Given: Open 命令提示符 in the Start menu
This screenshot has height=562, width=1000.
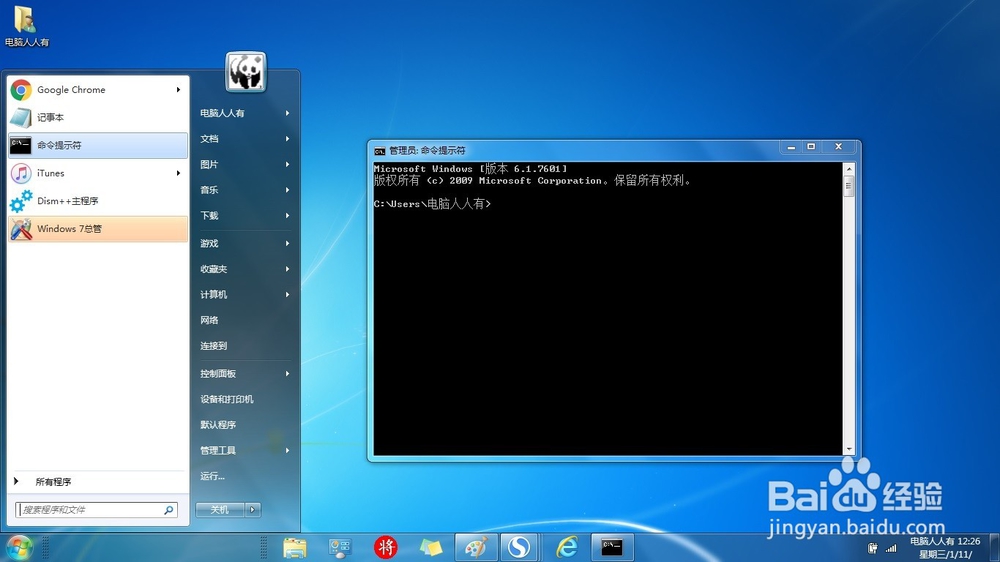Looking at the screenshot, I should (98, 145).
